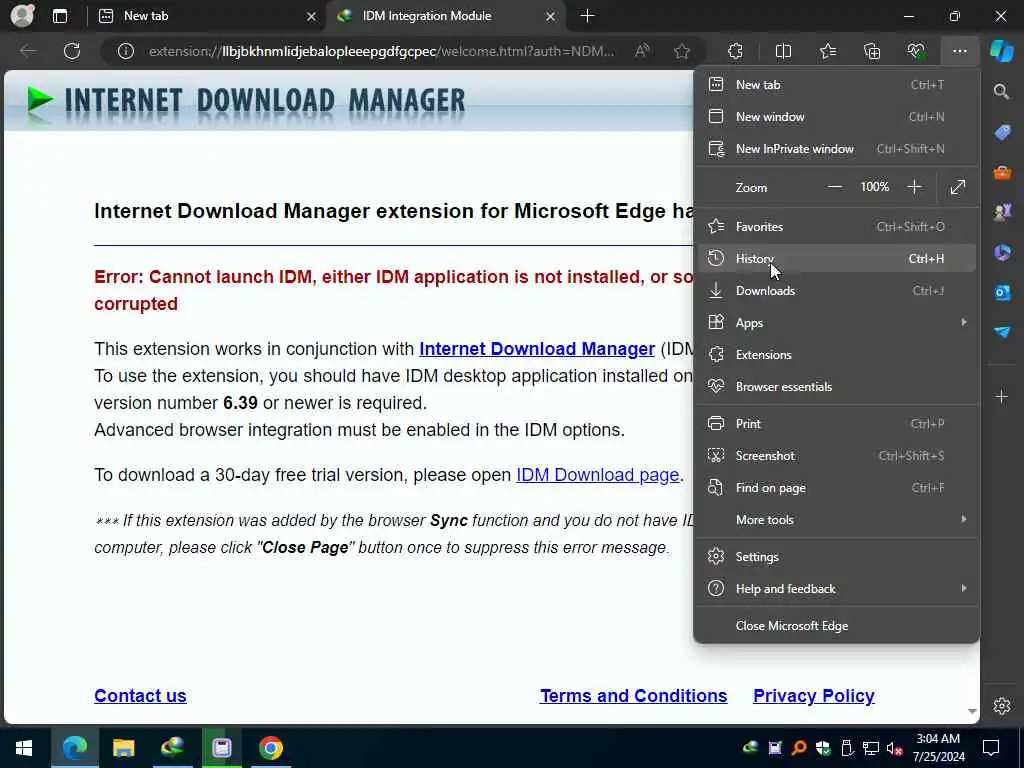Enter full screen zoom icon in menu
The width and height of the screenshot is (1024, 768).
pos(957,187)
